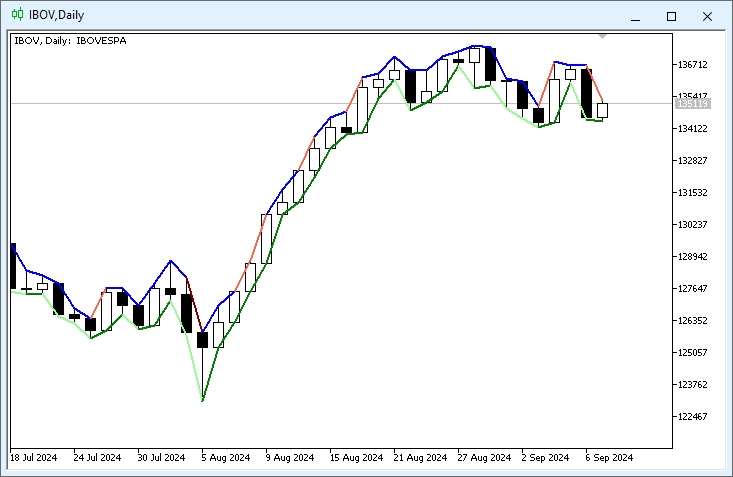Click price scale value 123762
This screenshot has height=477, width=733.
pyautogui.click(x=692, y=385)
